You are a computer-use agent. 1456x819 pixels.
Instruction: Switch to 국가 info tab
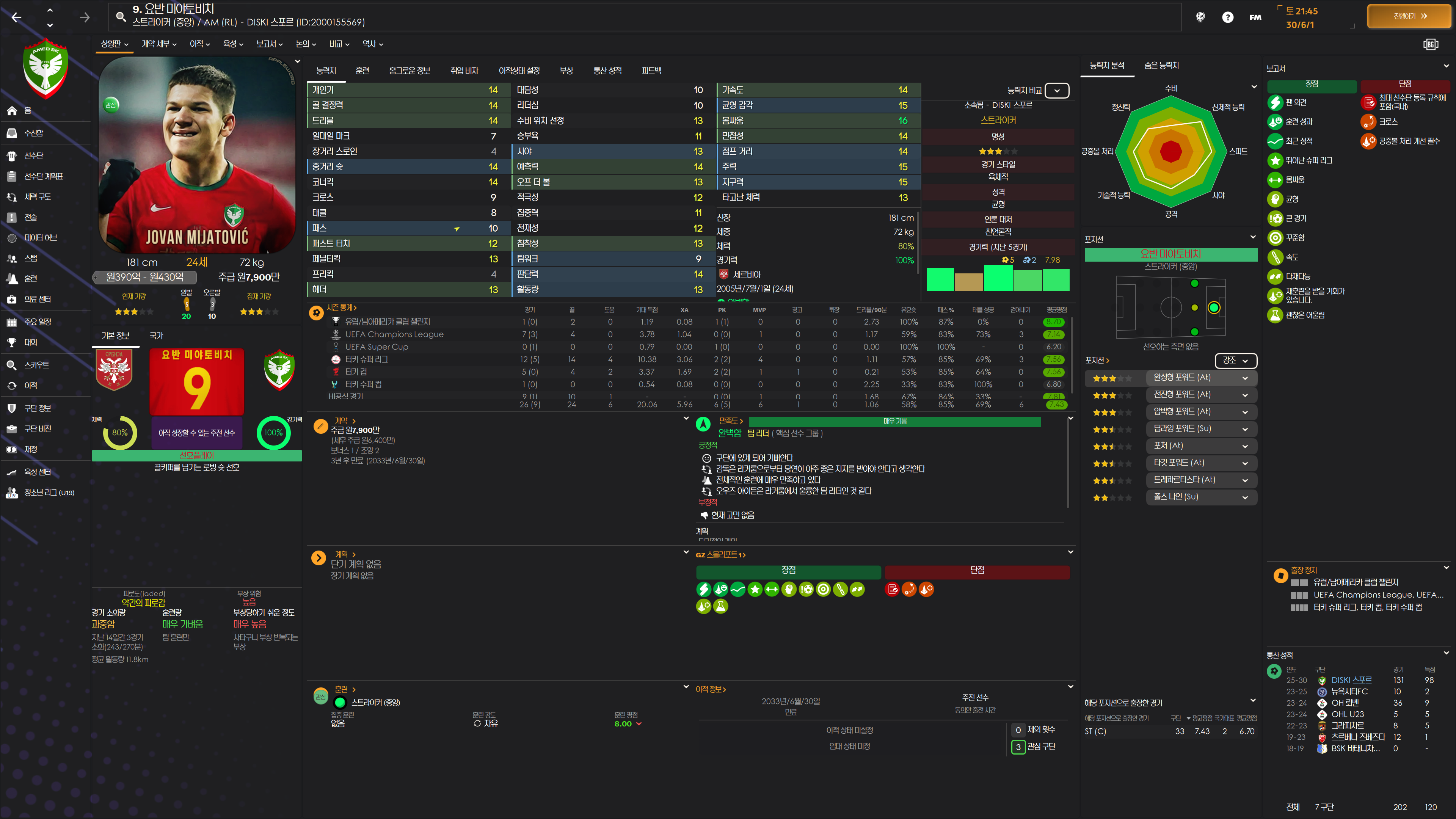pos(156,336)
